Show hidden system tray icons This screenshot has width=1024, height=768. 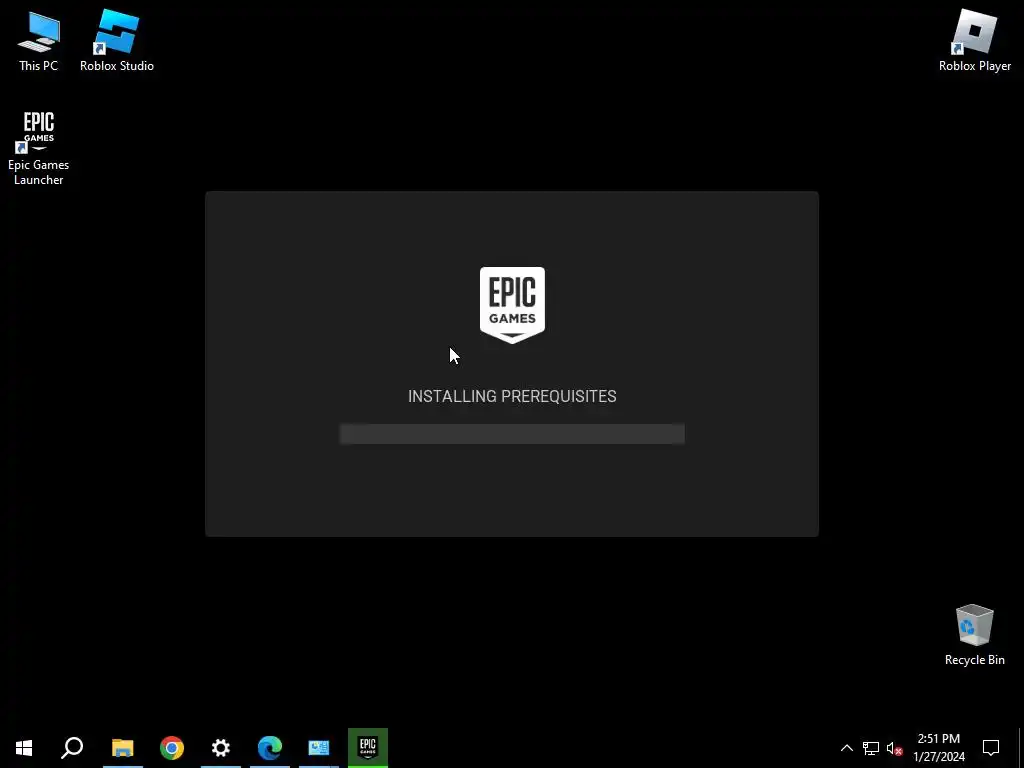point(846,748)
